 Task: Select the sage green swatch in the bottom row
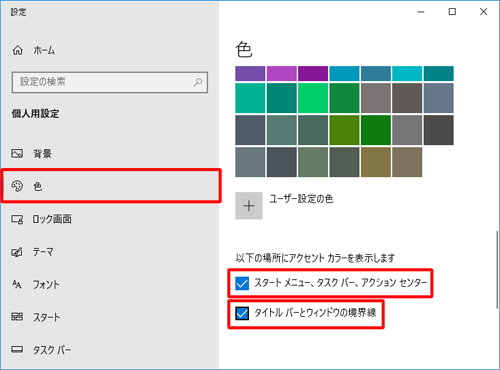coord(313,162)
